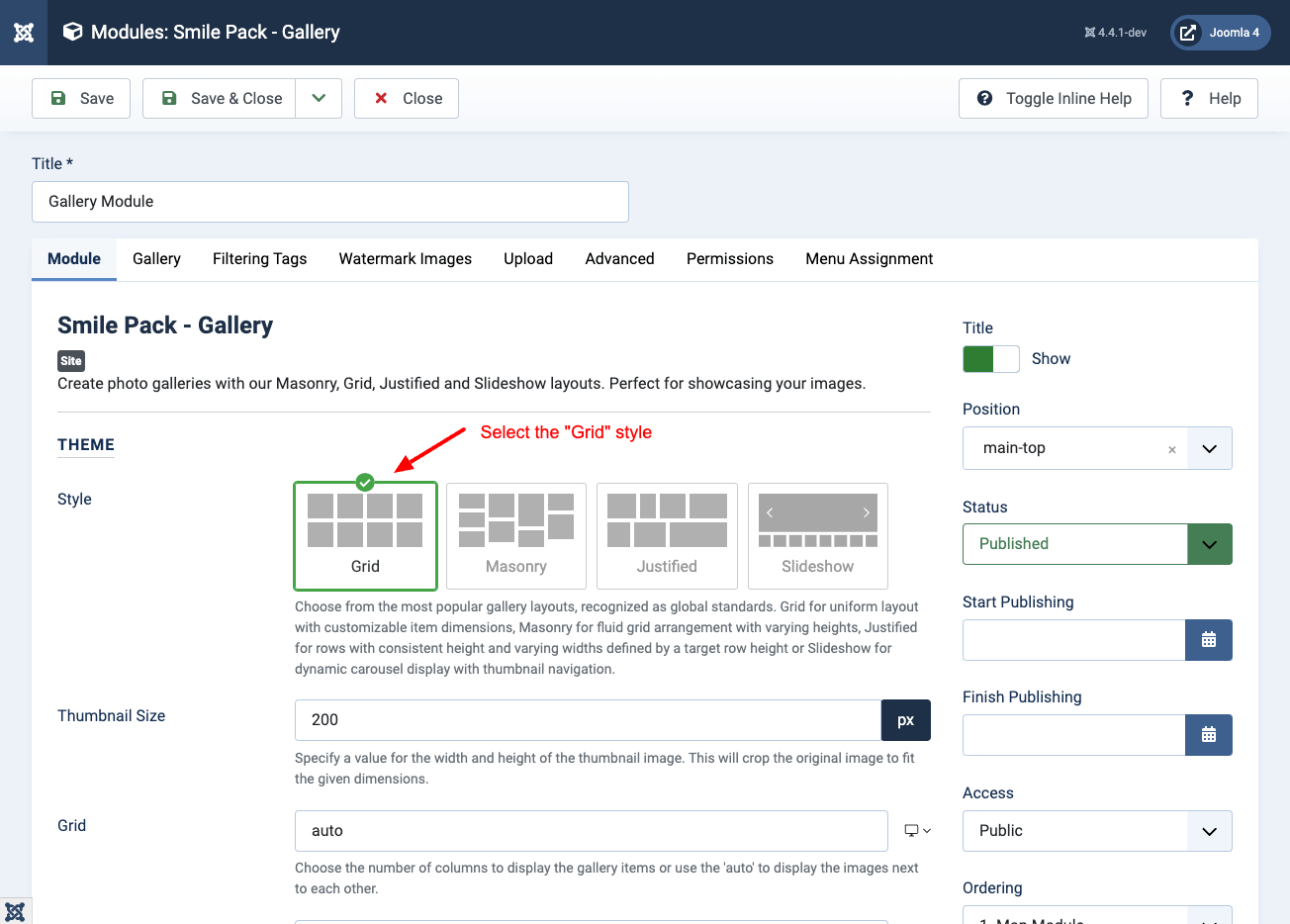
Task: Click the Joomla 4 site preview button
Action: coord(1221,33)
